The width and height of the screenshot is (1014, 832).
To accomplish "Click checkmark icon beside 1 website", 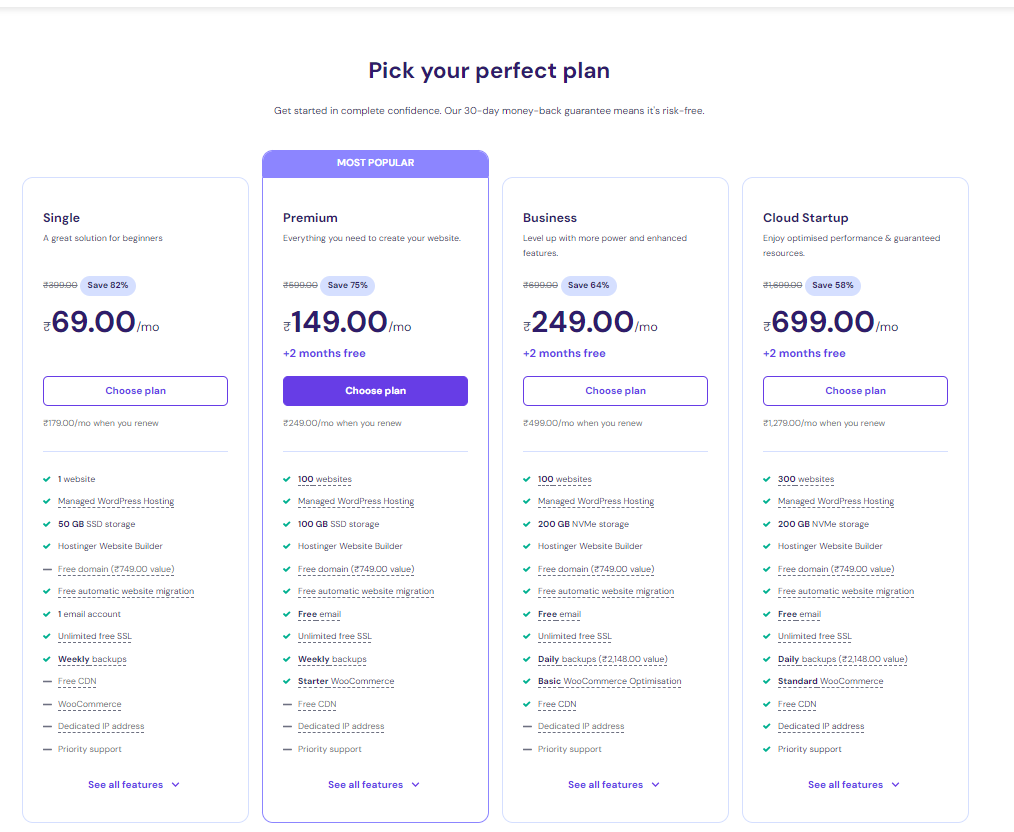I will (47, 479).
